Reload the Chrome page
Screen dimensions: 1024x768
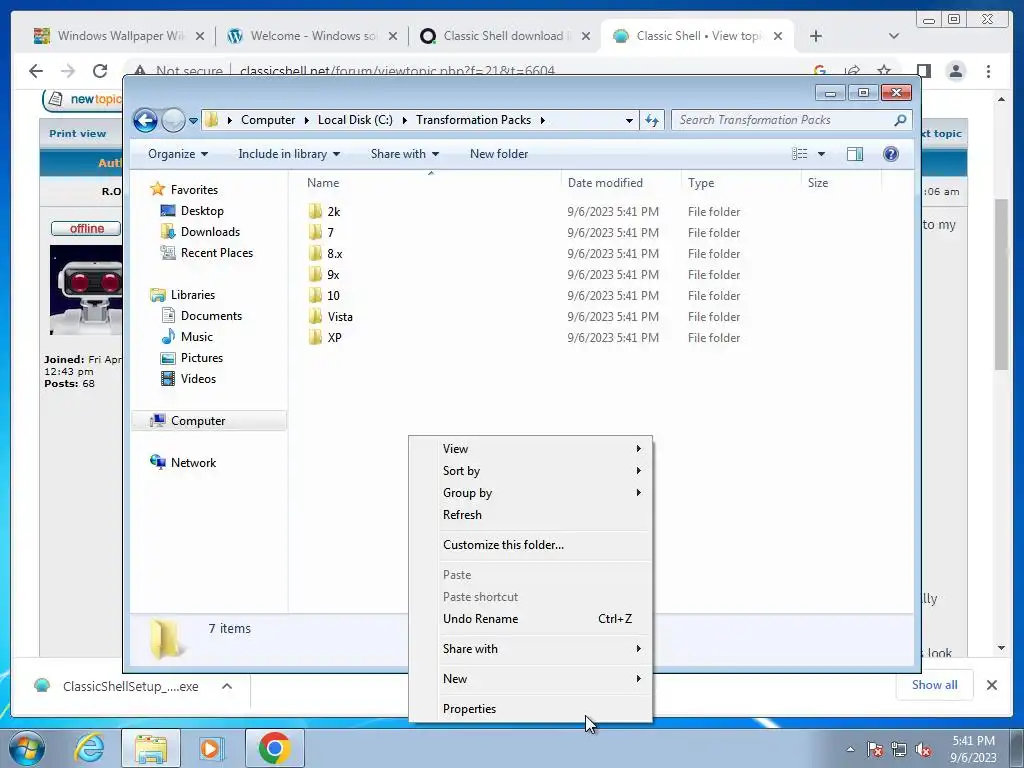(100, 71)
